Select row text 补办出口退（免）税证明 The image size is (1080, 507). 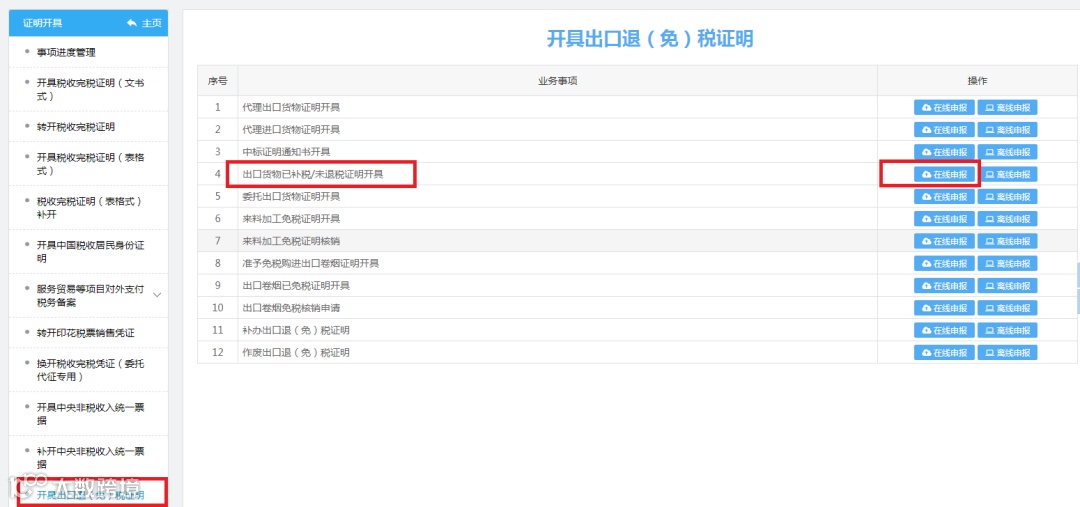tap(296, 330)
